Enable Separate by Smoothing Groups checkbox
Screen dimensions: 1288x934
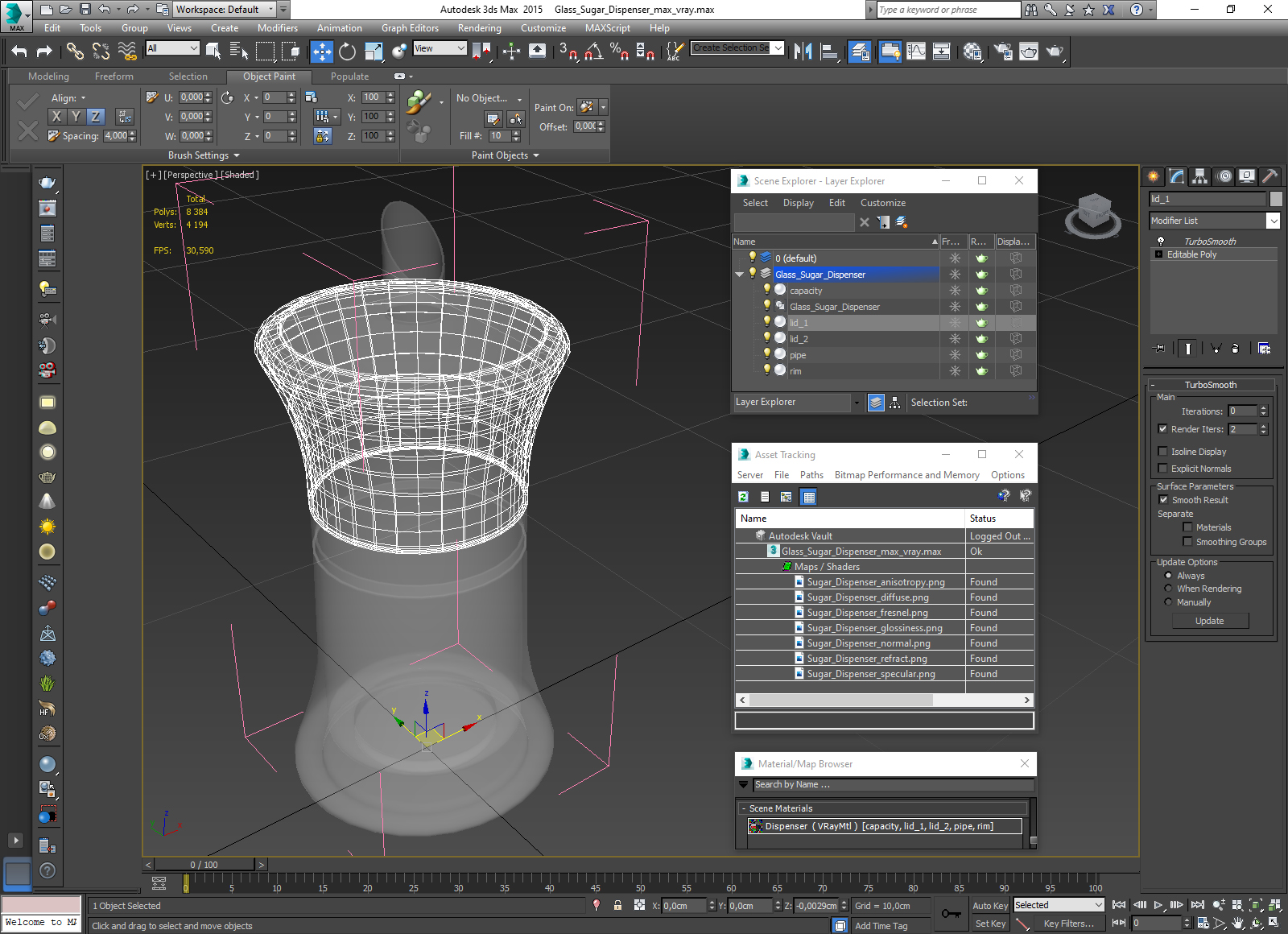tap(1187, 542)
